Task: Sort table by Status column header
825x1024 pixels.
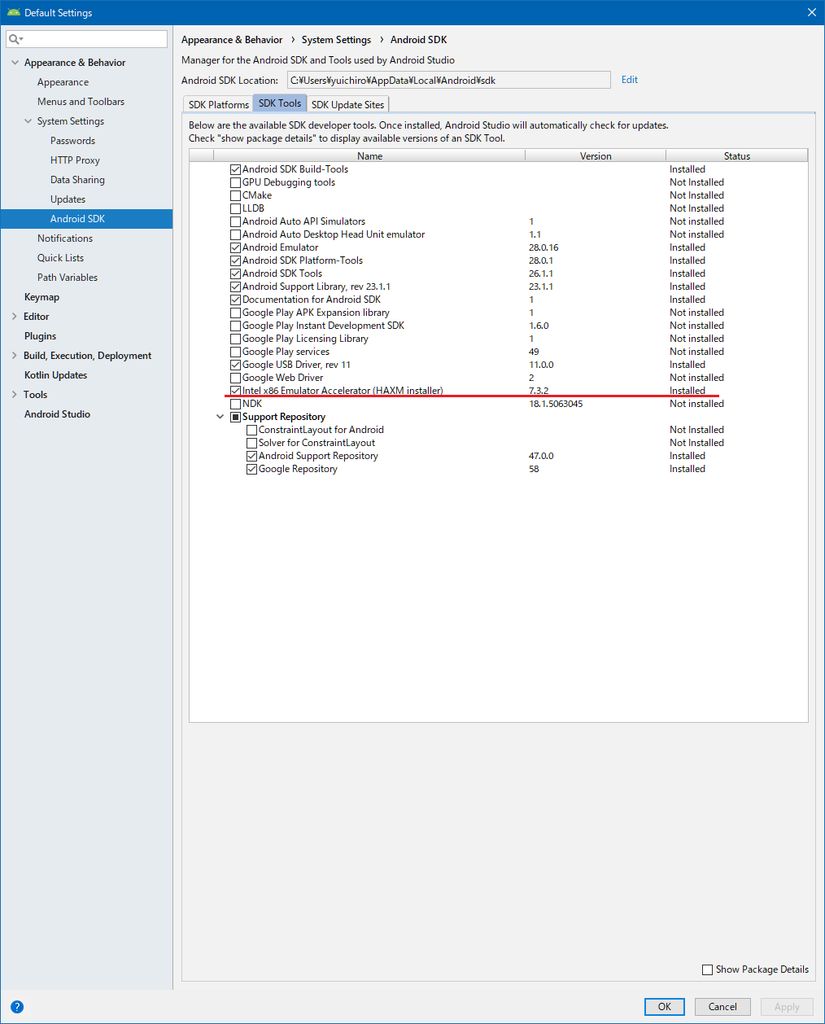Action: (736, 155)
